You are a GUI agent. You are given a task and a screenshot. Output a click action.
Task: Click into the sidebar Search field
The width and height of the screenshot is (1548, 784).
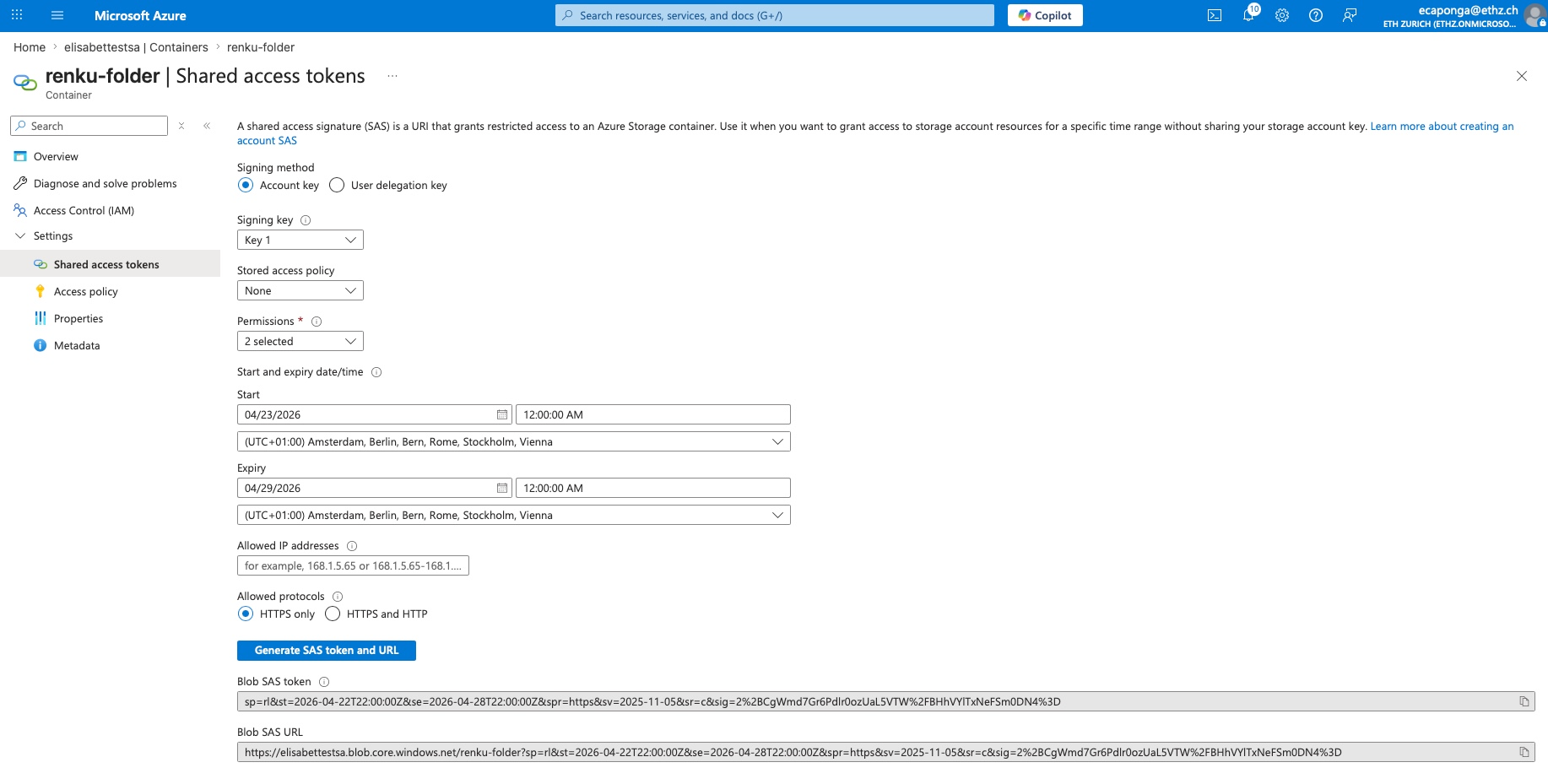(89, 126)
